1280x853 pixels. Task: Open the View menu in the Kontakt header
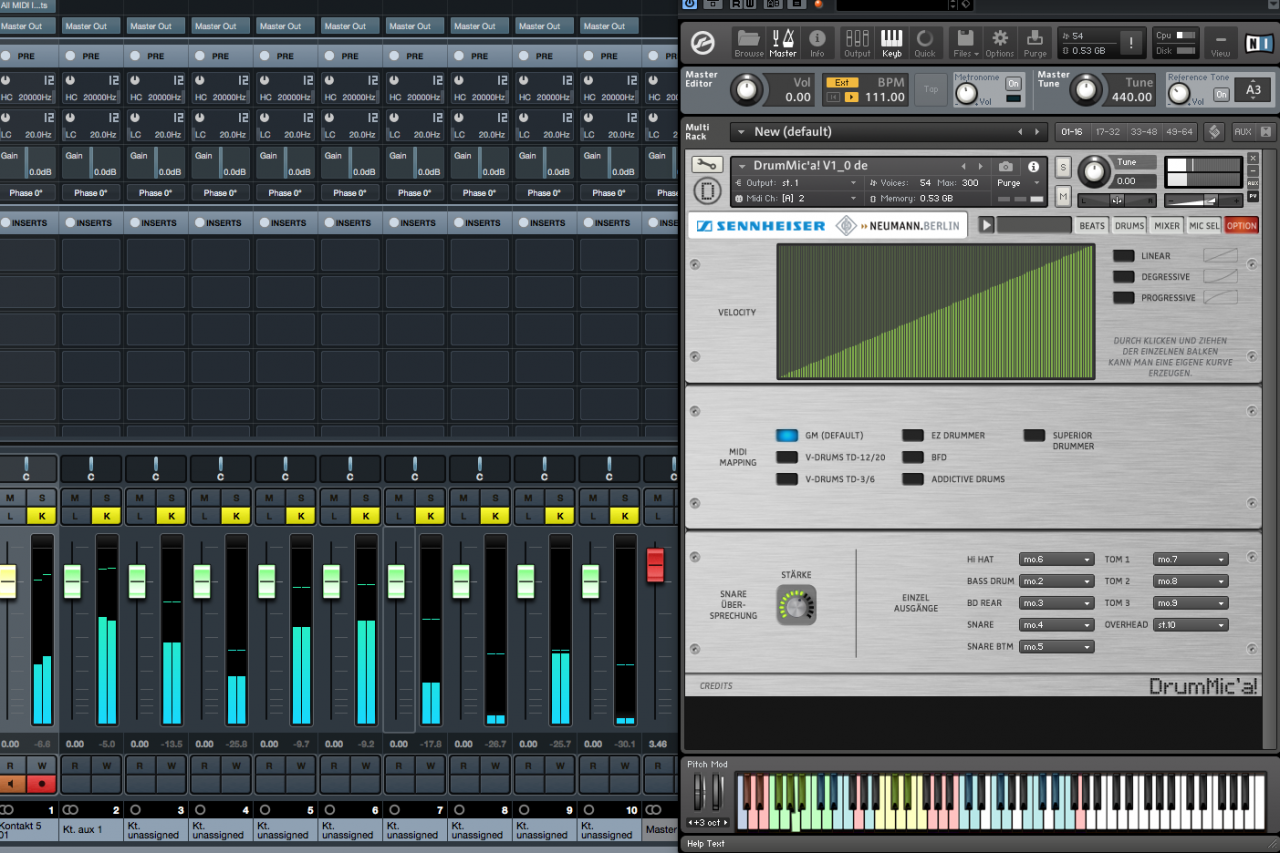[1220, 43]
